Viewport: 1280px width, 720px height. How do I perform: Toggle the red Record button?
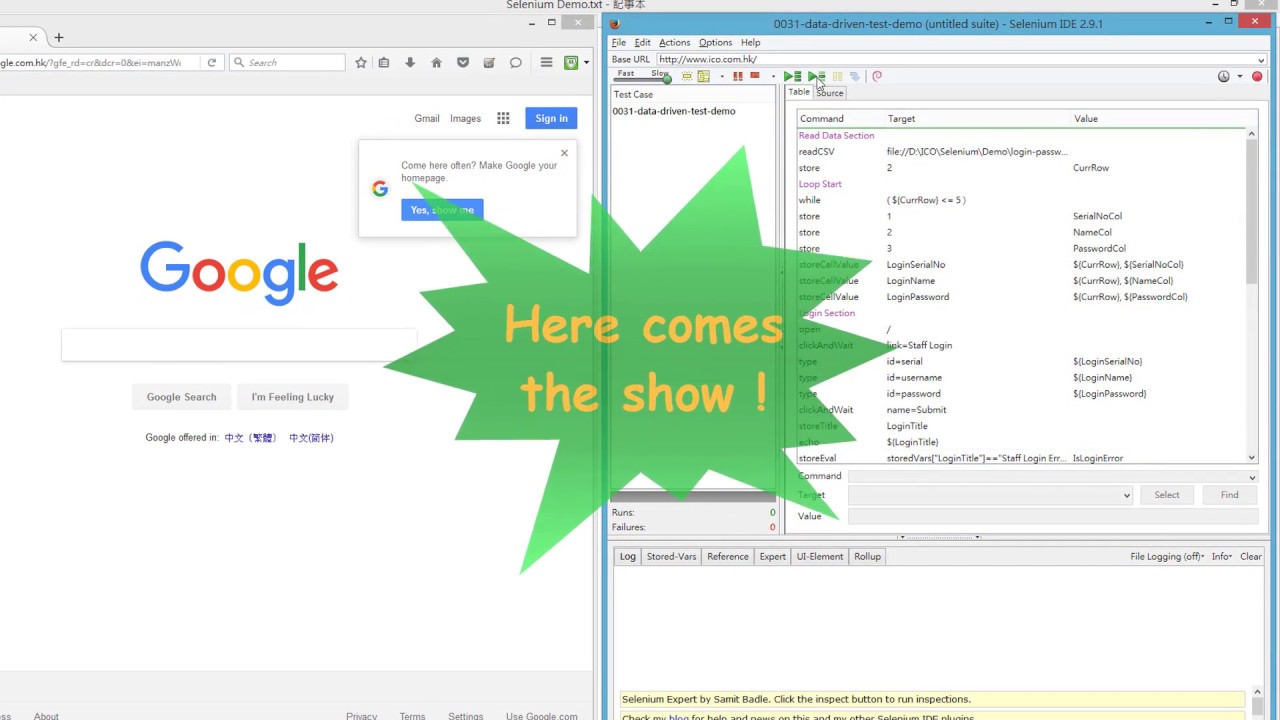1257,76
